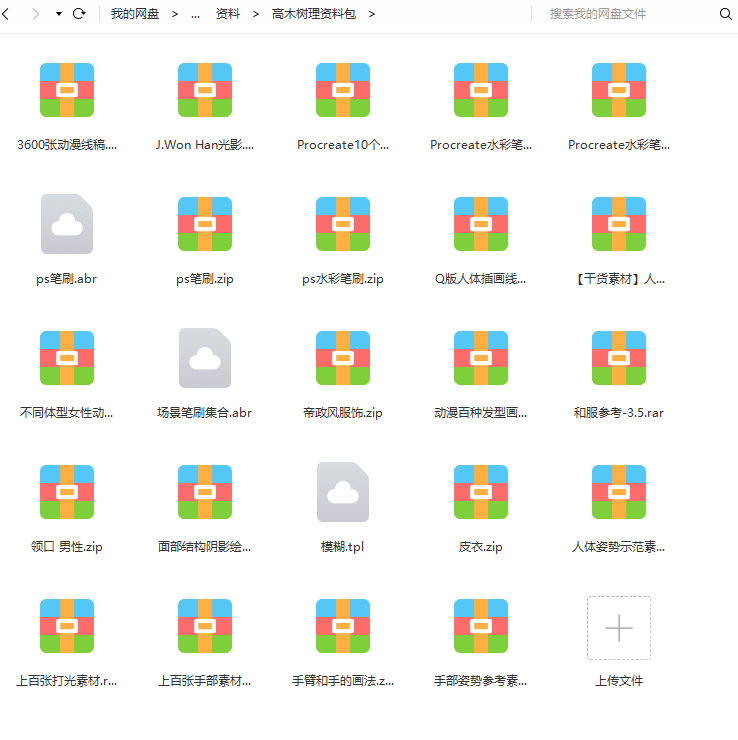Select the 帝政风服饰.zip archive
Image resolution: width=738 pixels, height=740 pixels.
342,358
